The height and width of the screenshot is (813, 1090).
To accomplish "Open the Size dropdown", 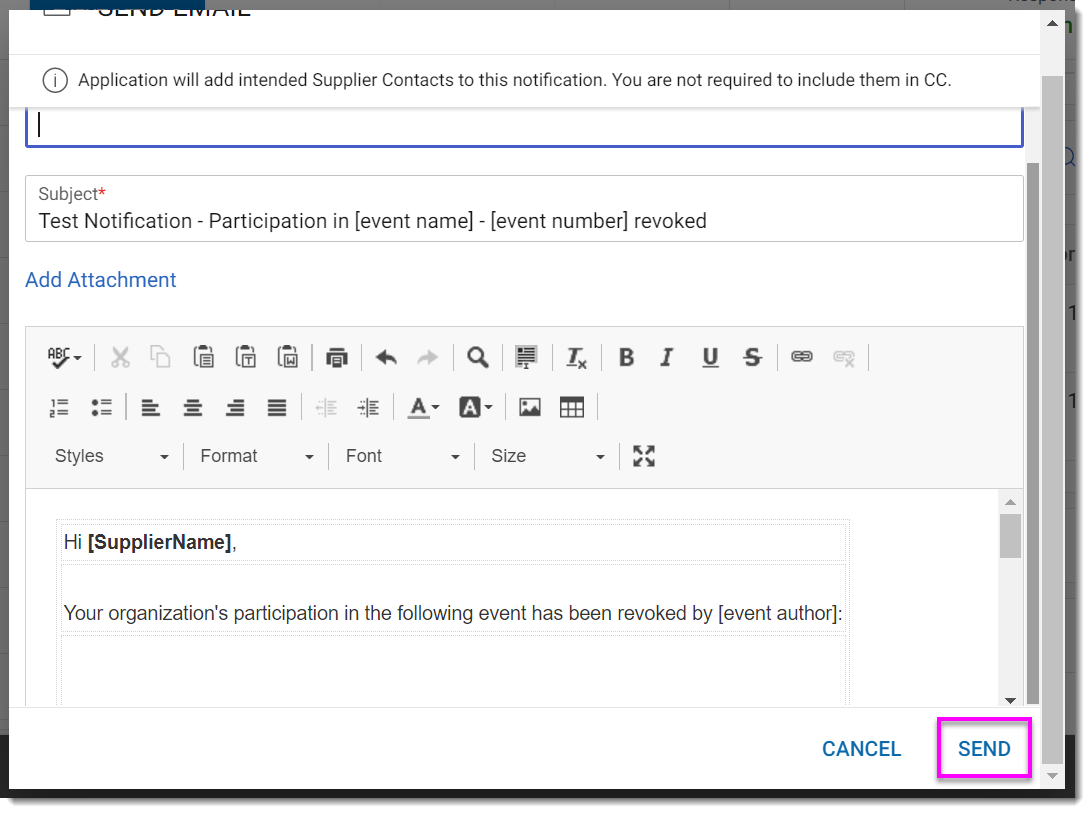I will (x=547, y=456).
